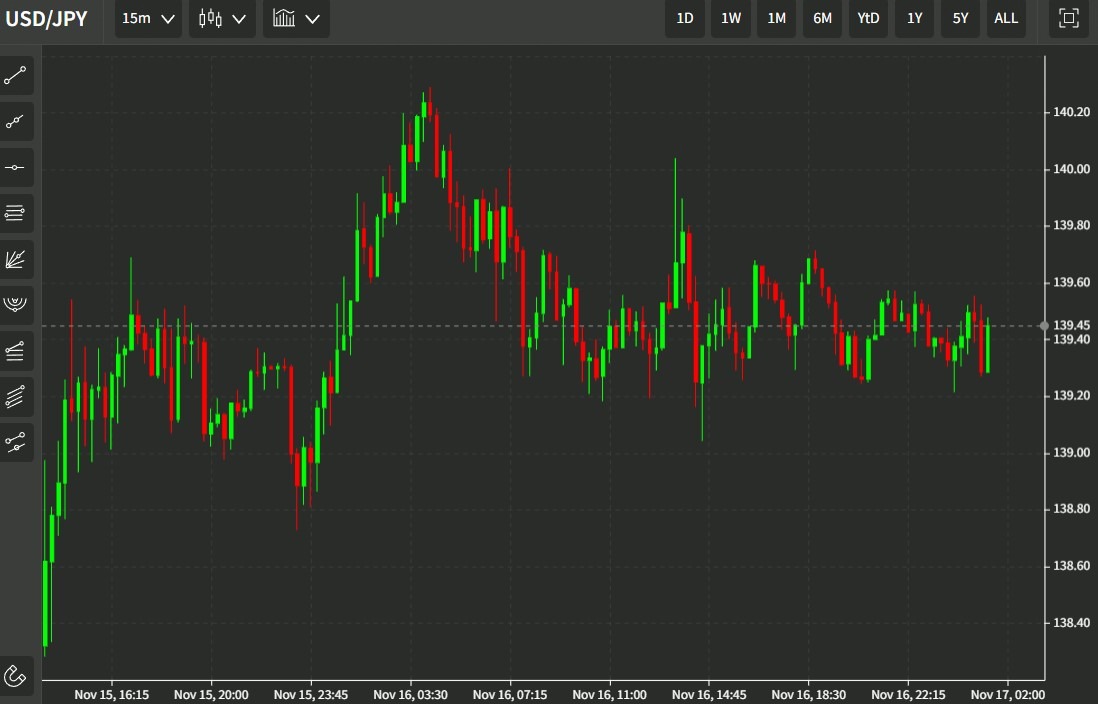
Task: Select the ray line drawing tool
Action: pos(15,122)
